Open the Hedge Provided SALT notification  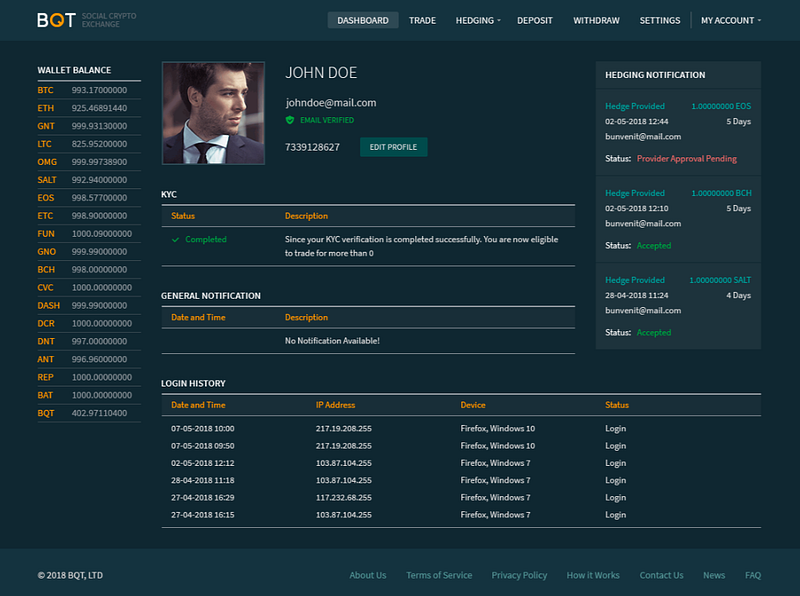pyautogui.click(x=678, y=306)
